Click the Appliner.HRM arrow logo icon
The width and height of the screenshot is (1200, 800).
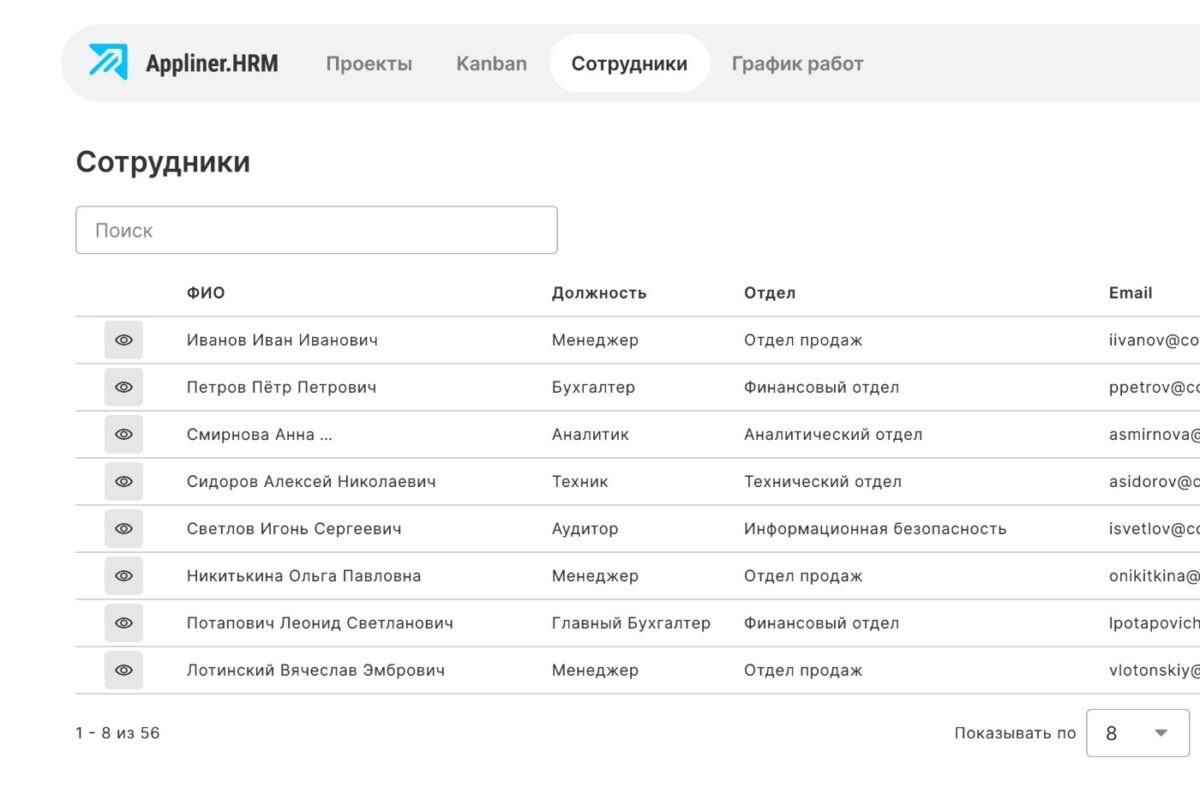108,62
